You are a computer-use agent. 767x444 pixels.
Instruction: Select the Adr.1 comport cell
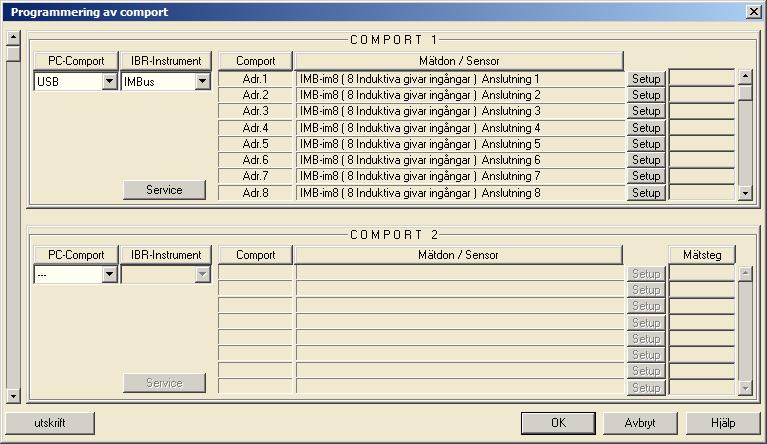click(255, 79)
